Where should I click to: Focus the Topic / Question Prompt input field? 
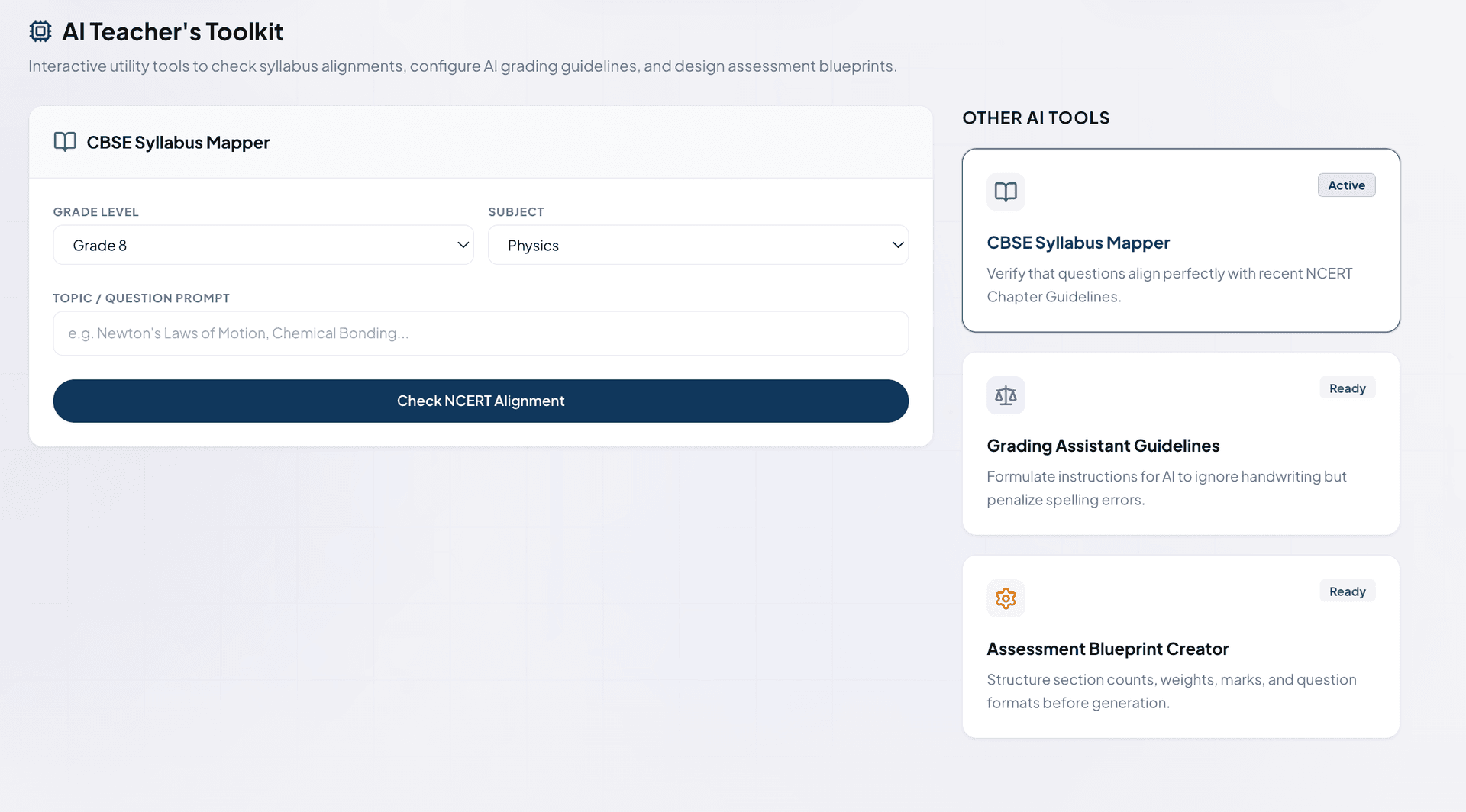pyautogui.click(x=480, y=333)
